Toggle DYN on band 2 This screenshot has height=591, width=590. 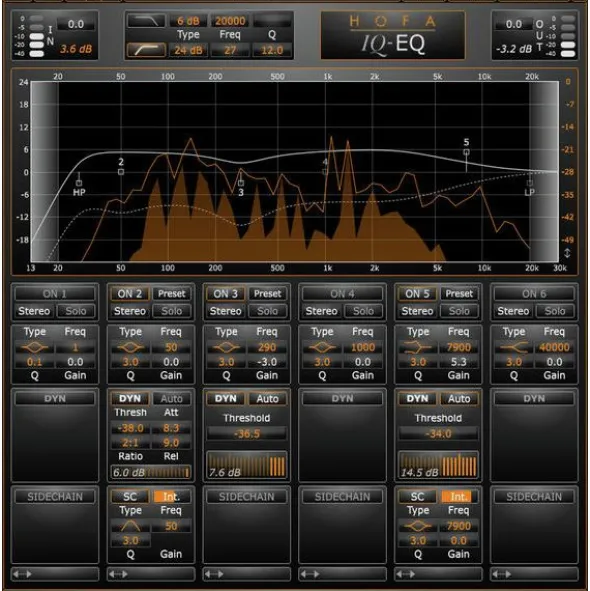[x=130, y=398]
